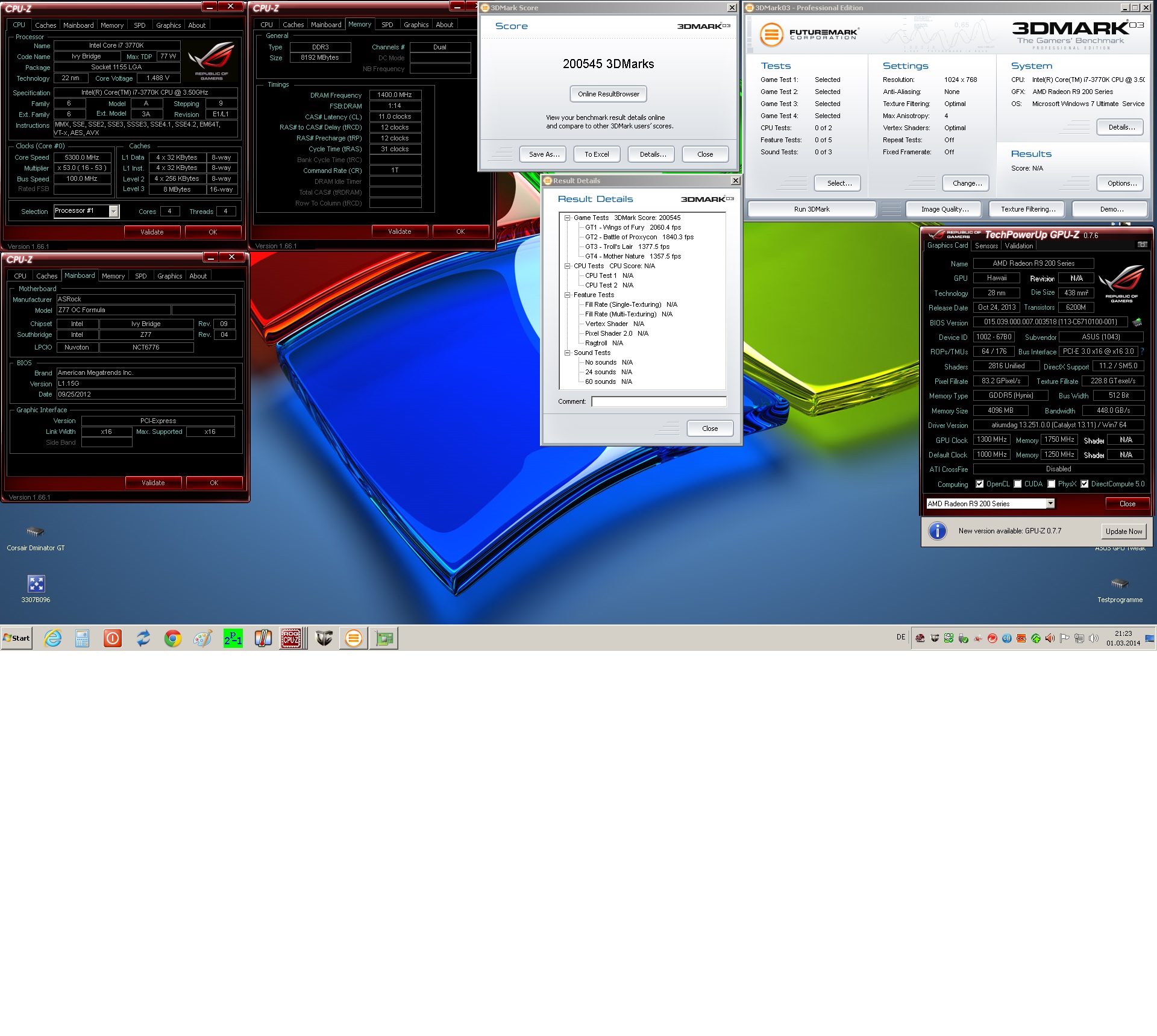Click the Windows Start button
The width and height of the screenshot is (1157, 1036).
coord(17,638)
